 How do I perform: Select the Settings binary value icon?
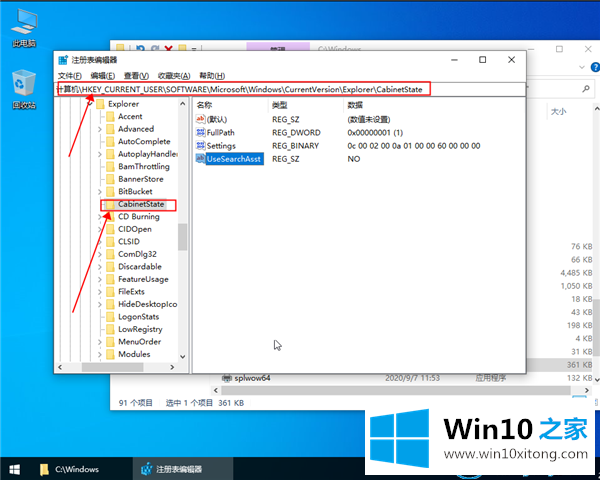tap(201, 145)
